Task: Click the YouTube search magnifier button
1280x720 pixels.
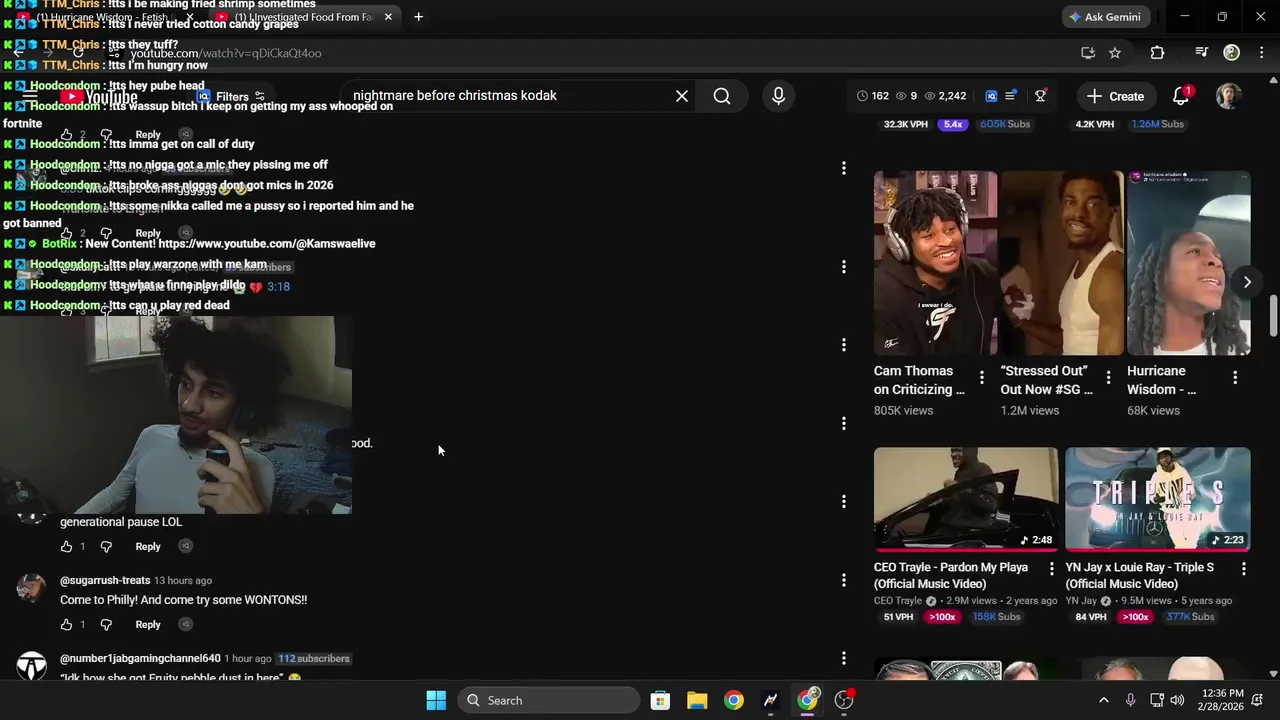Action: tap(722, 96)
